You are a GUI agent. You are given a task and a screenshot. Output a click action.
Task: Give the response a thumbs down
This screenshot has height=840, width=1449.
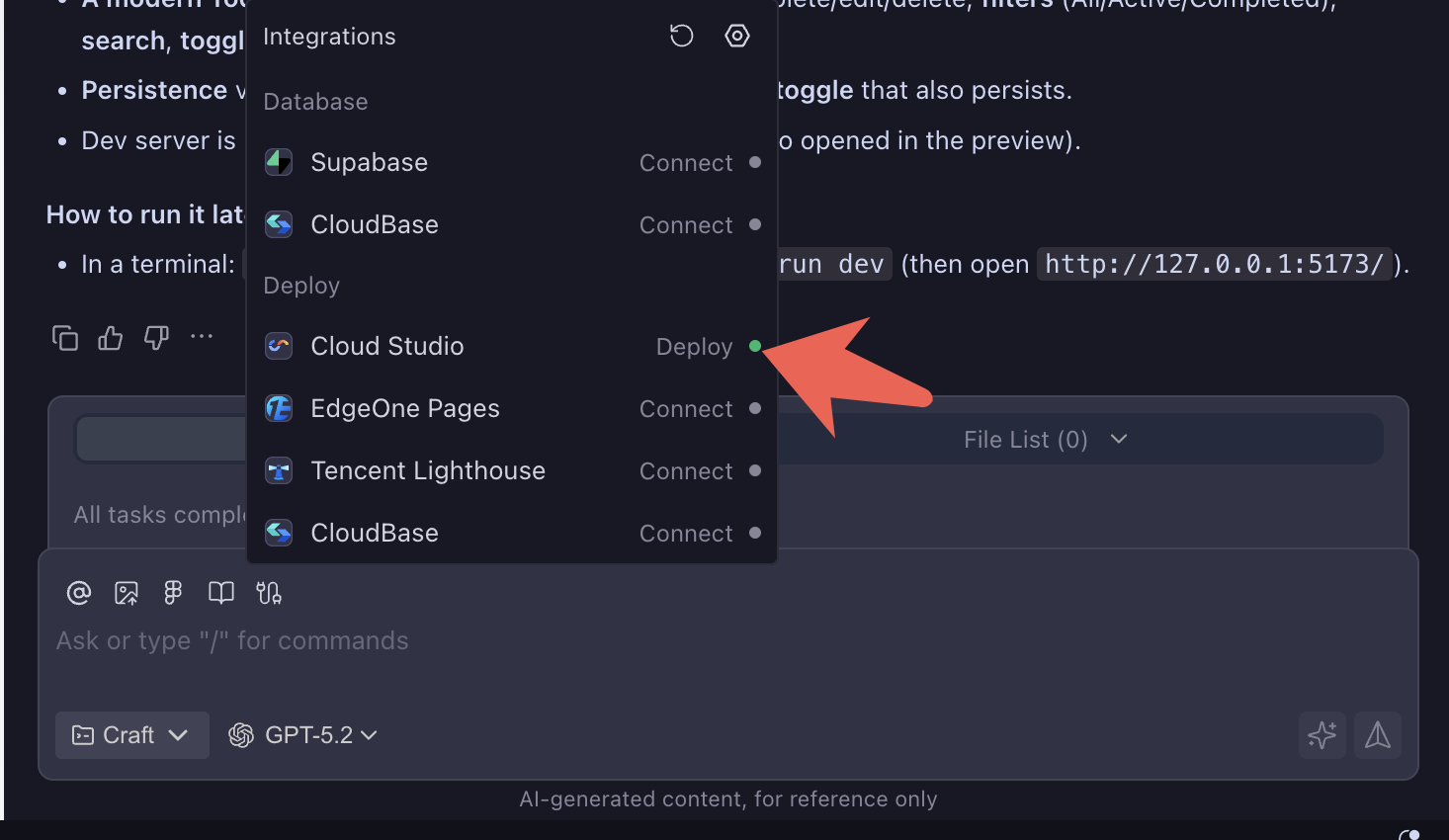(155, 338)
